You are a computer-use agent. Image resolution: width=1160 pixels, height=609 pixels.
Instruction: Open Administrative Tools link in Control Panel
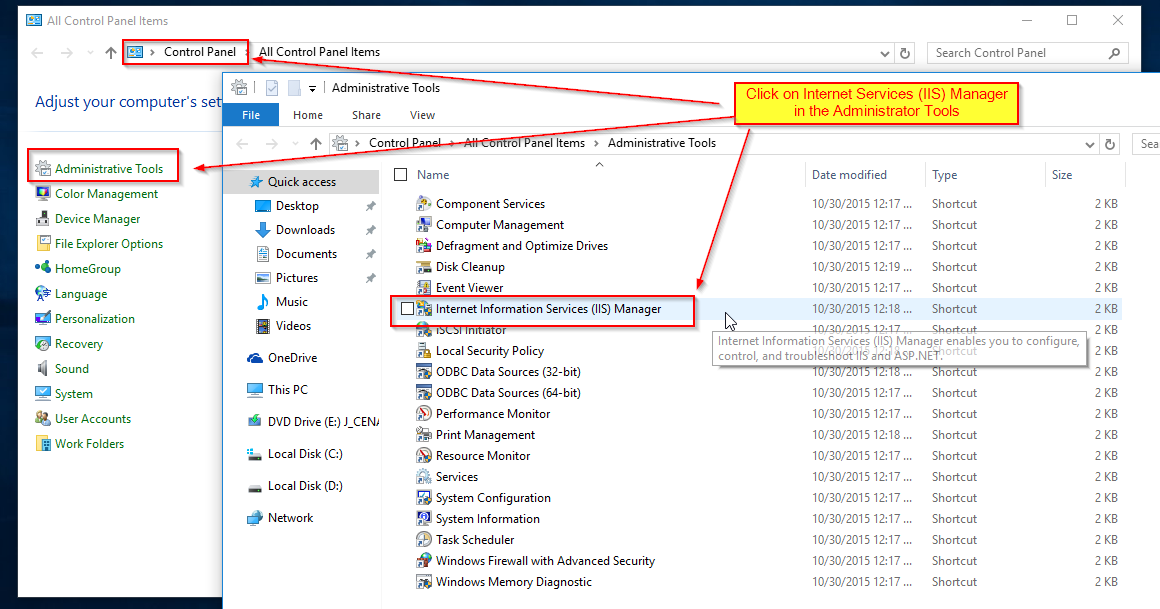coord(109,169)
